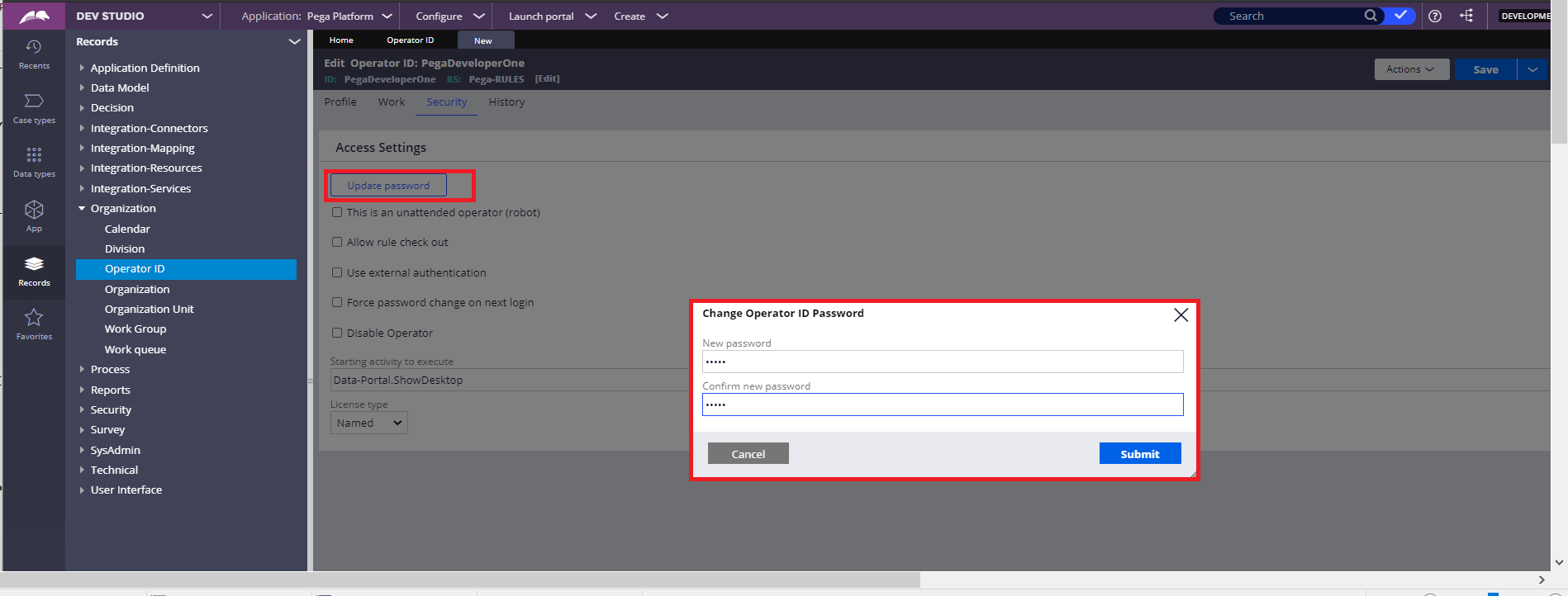Open the Create menu
The height and width of the screenshot is (596, 1568).
pyautogui.click(x=640, y=16)
